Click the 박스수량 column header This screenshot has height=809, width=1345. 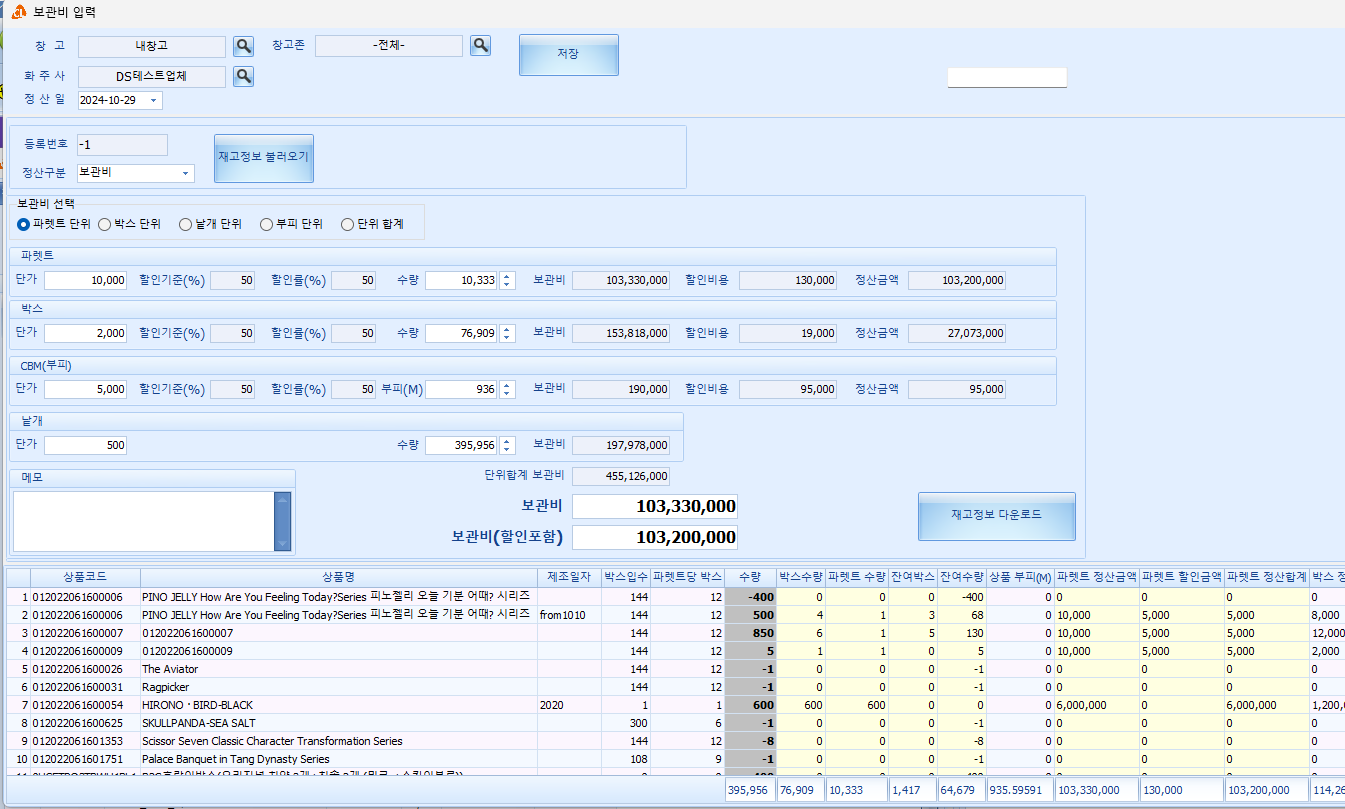click(x=801, y=577)
